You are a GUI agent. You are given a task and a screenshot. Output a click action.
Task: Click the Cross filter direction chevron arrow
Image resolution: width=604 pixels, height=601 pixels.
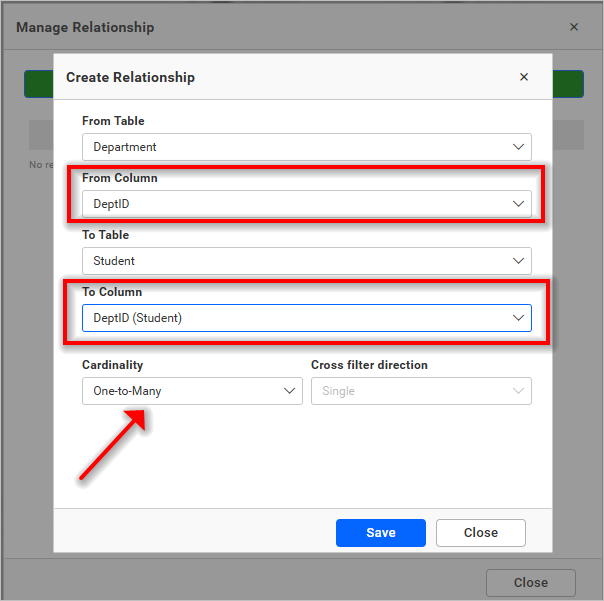[518, 391]
